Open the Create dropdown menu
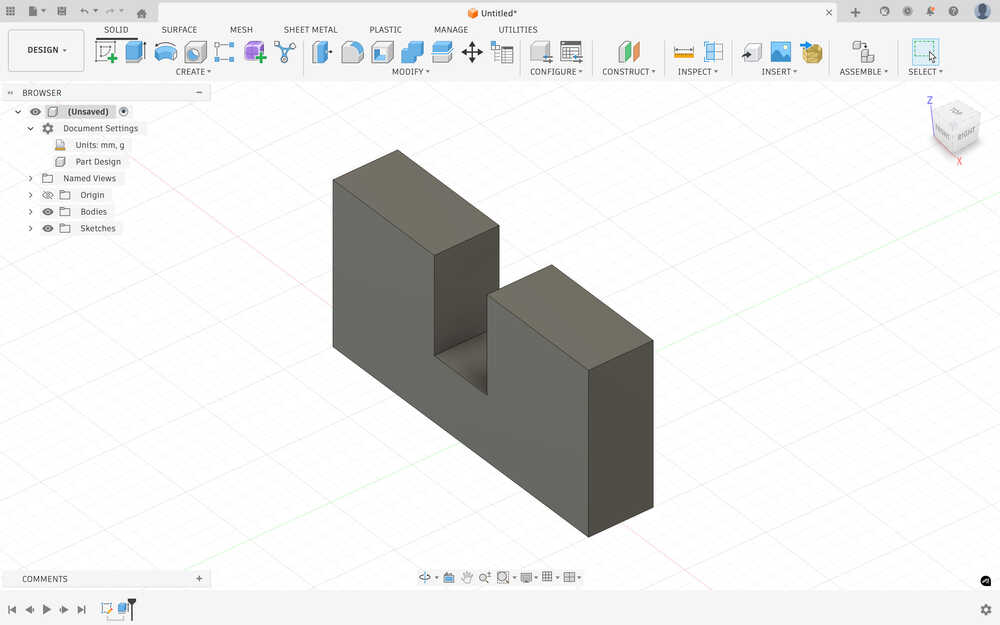The width and height of the screenshot is (1000, 625). click(193, 72)
